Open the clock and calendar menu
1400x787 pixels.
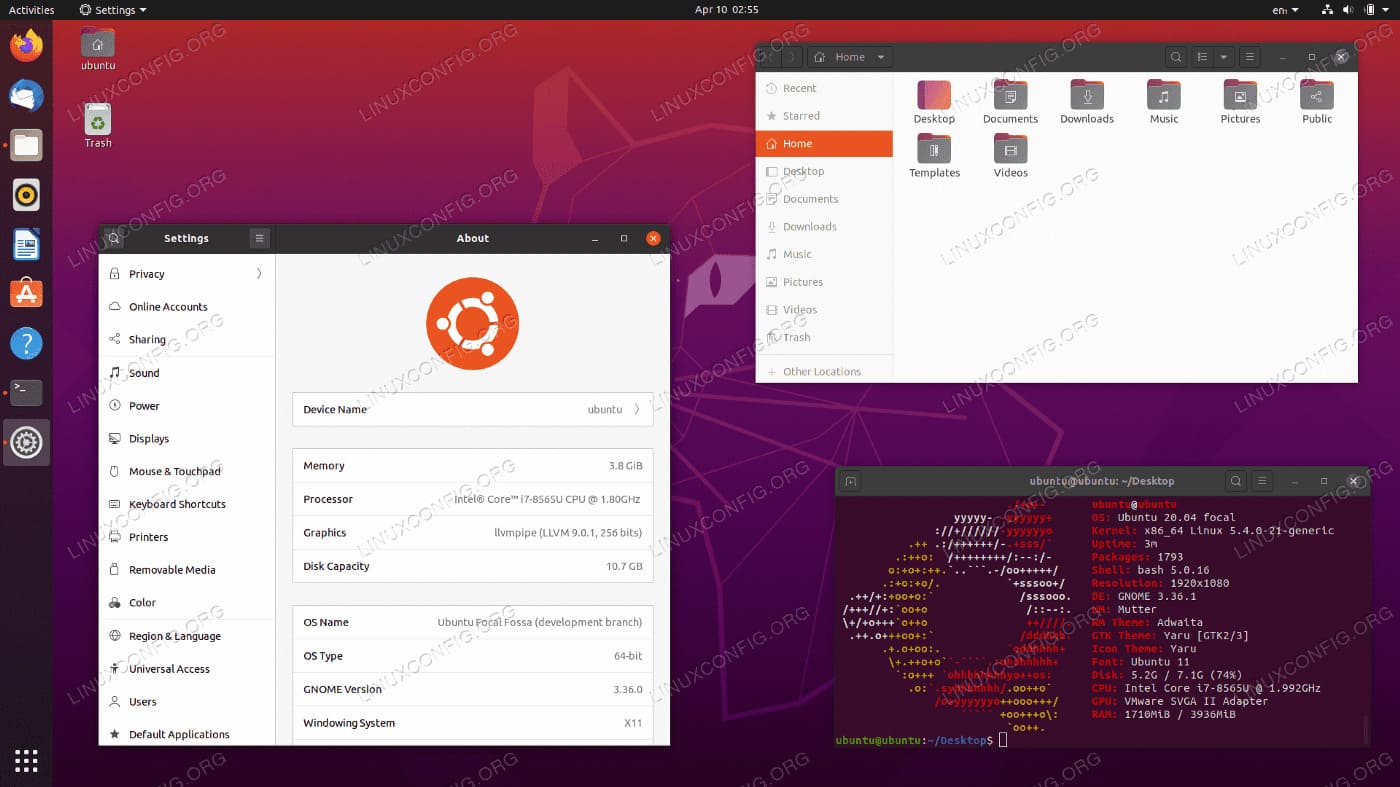(728, 9)
